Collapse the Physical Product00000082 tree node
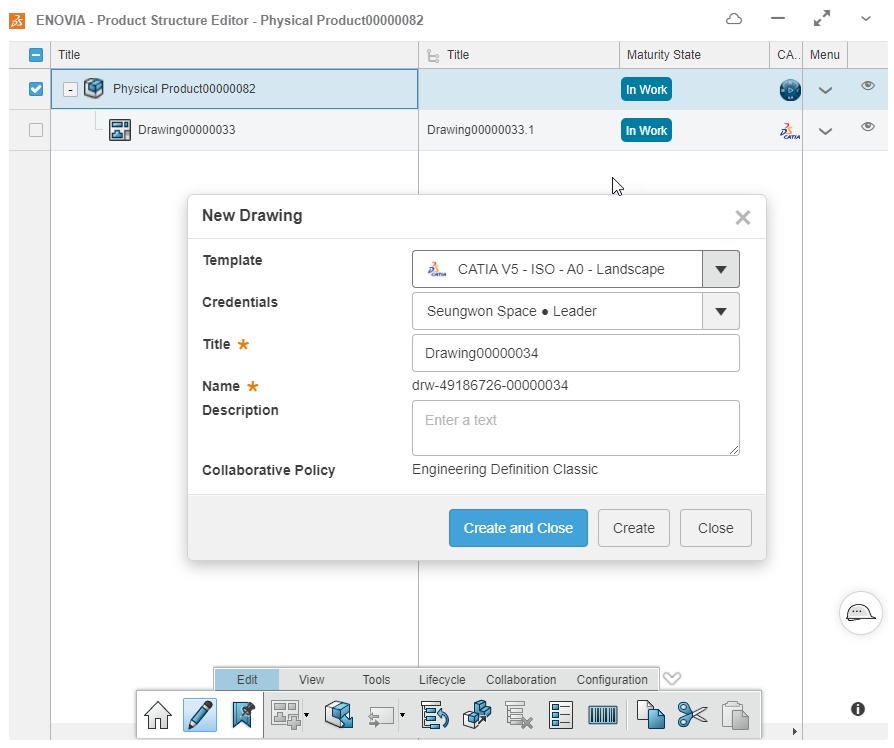 pyautogui.click(x=70, y=90)
